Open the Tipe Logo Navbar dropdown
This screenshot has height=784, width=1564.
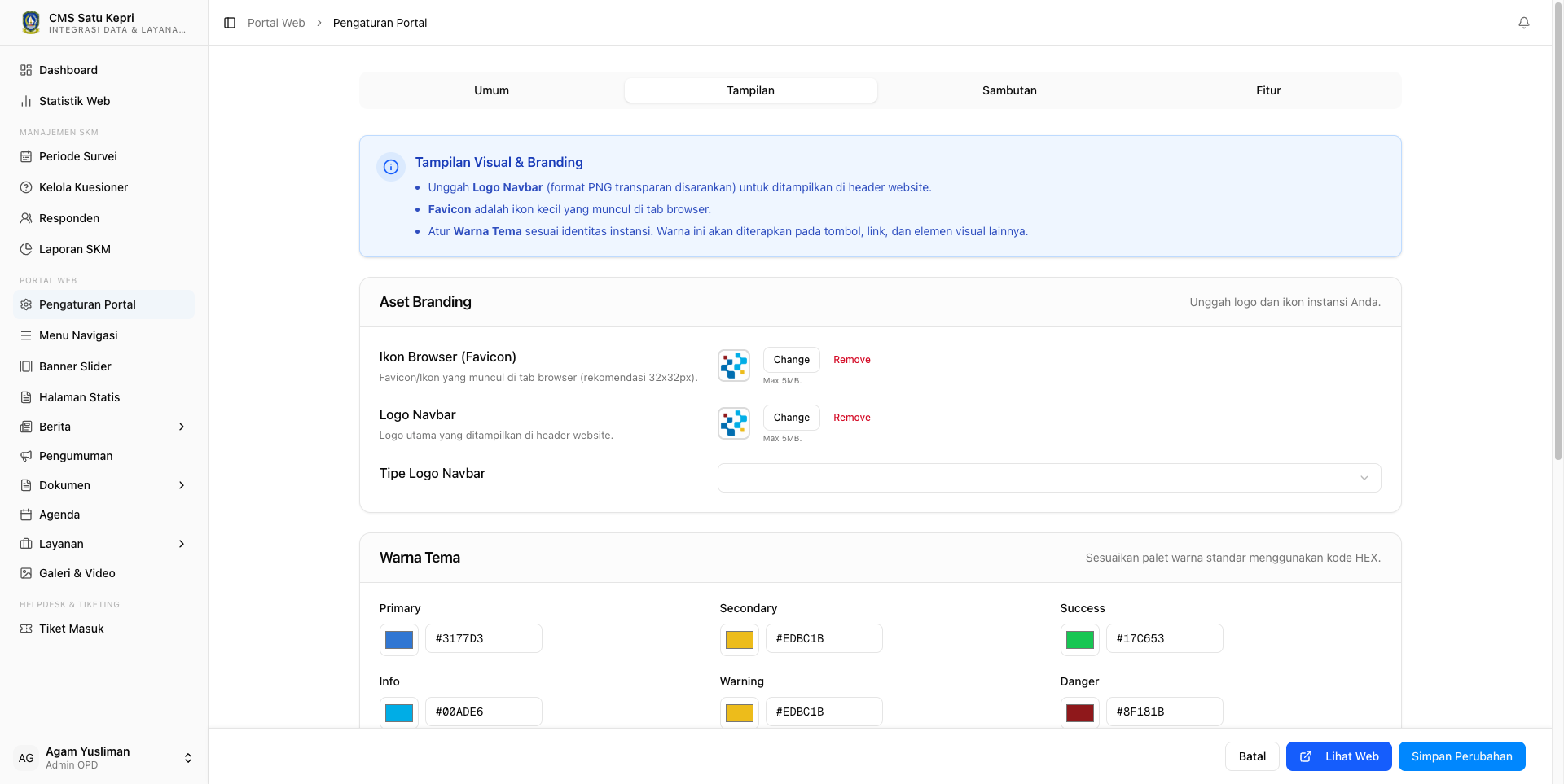click(x=1049, y=478)
